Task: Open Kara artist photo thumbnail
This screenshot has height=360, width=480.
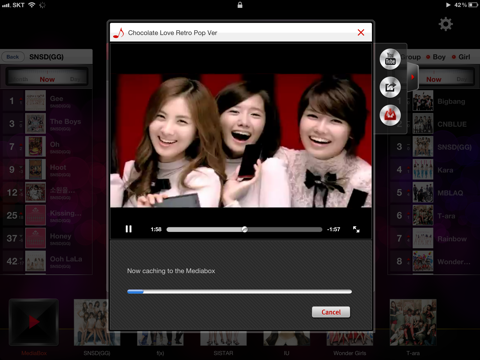Action: pos(423,170)
